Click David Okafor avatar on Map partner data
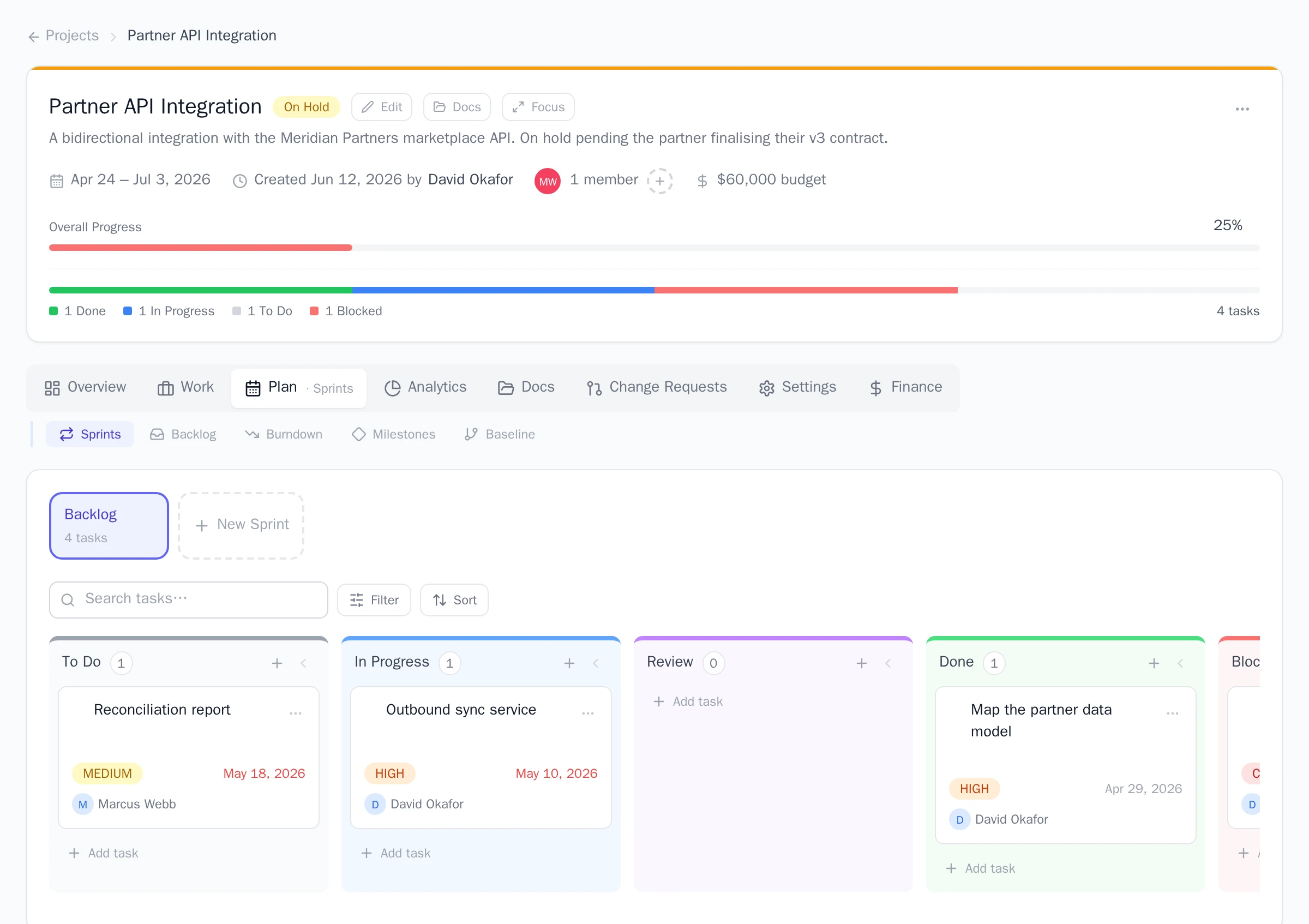 coord(959,820)
